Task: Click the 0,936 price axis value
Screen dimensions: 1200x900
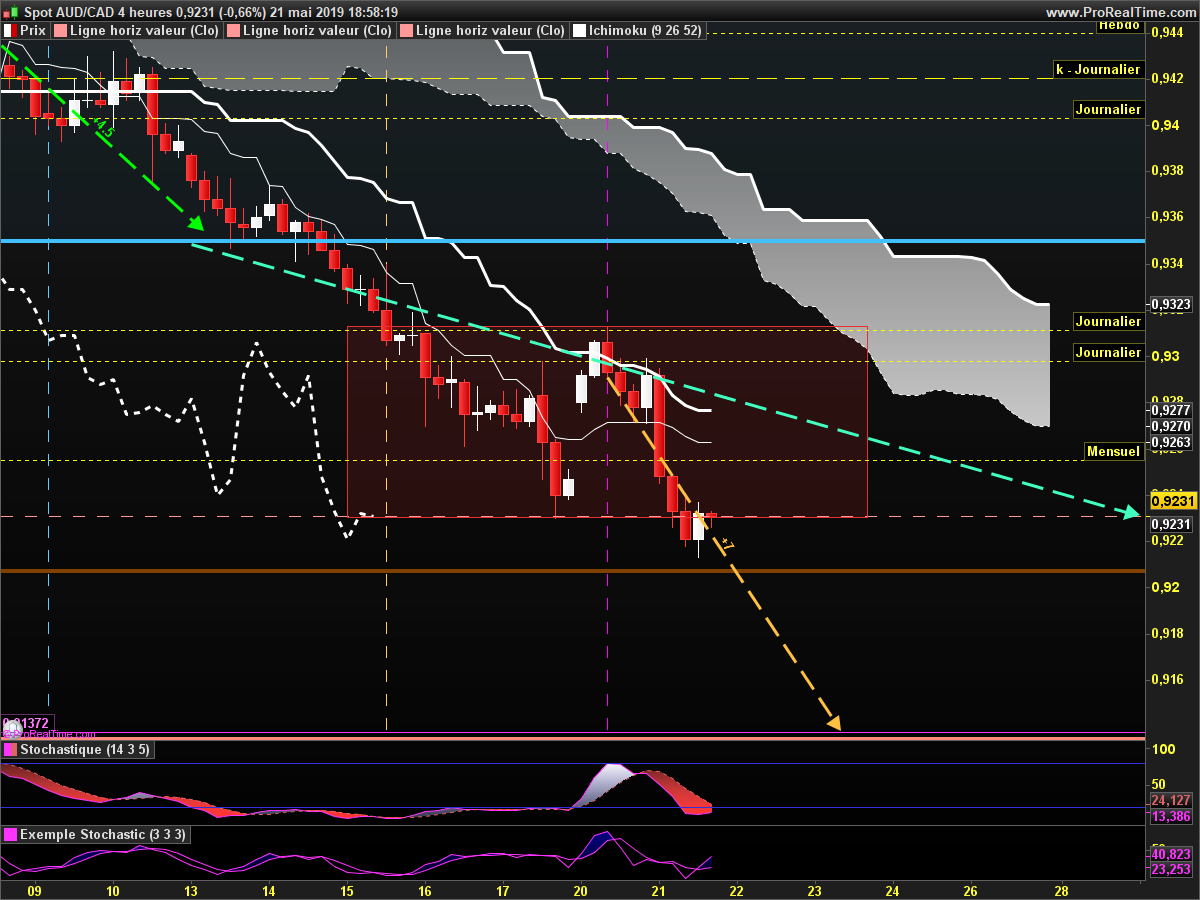Action: coord(1166,216)
